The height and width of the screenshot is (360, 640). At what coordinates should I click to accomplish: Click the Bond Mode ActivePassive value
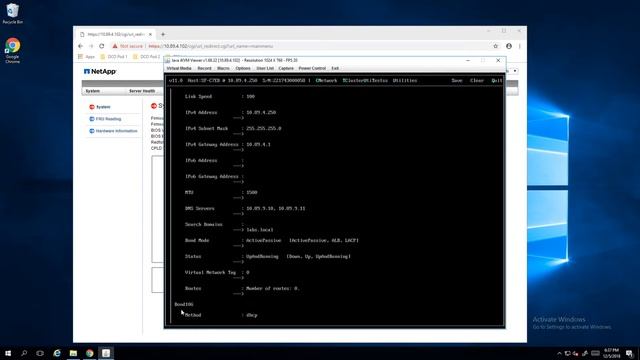264,240
